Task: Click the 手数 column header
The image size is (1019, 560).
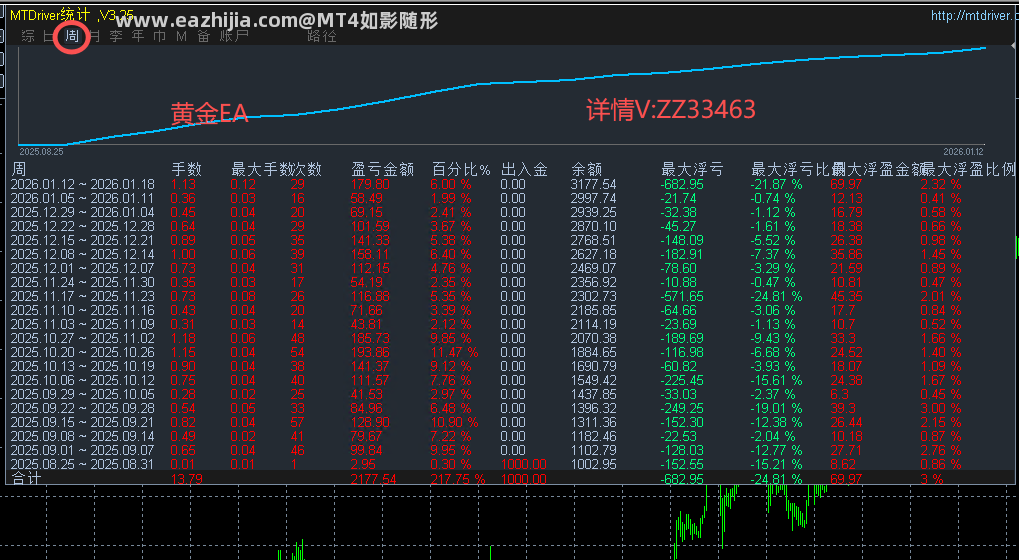Action: click(187, 170)
